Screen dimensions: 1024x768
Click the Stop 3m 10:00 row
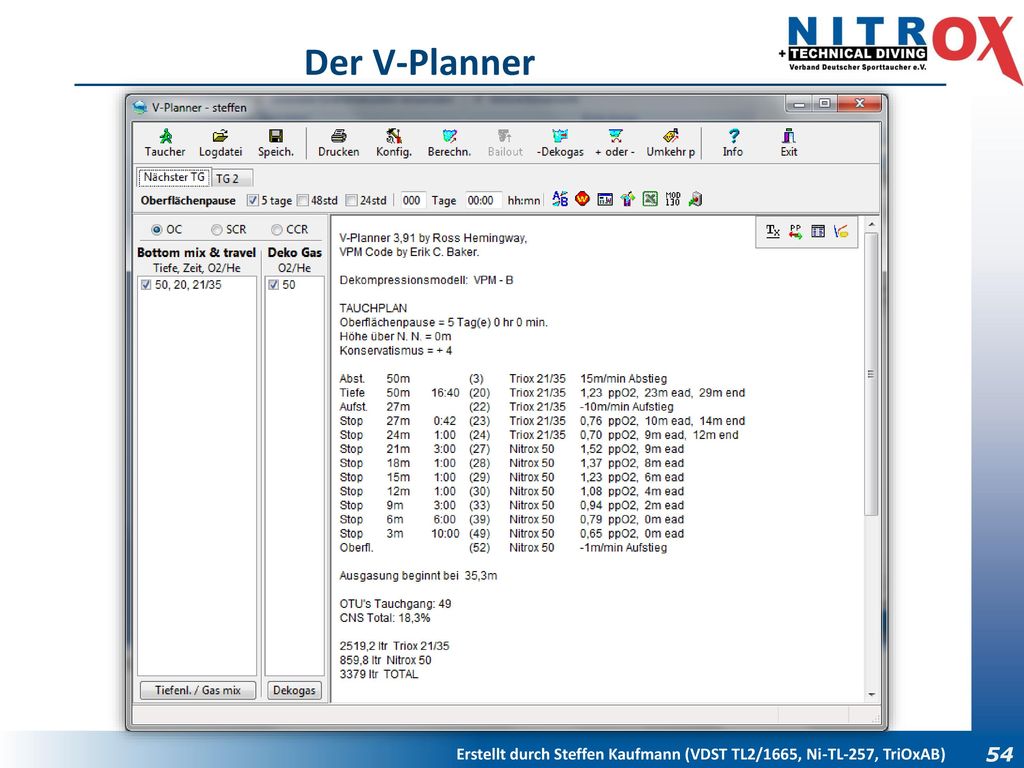coord(512,534)
